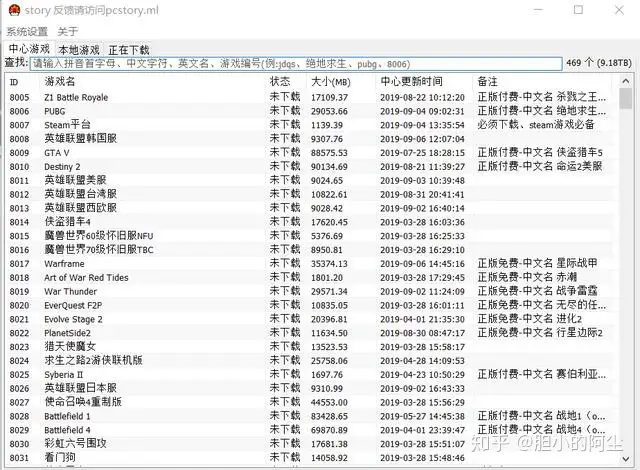Sort by the 大小(MB) column header
Screen dimensions: 640x470
pyautogui.click(x=341, y=82)
